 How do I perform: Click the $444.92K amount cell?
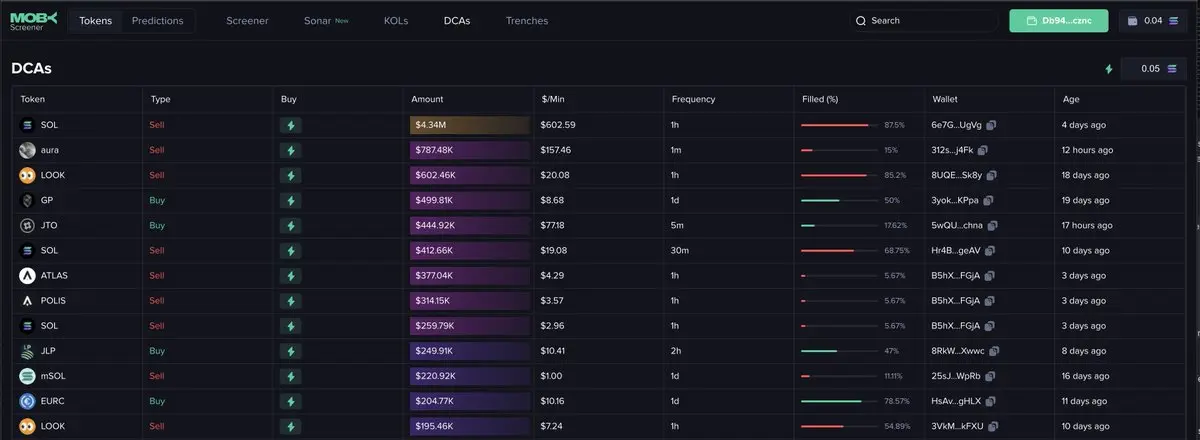click(470, 225)
